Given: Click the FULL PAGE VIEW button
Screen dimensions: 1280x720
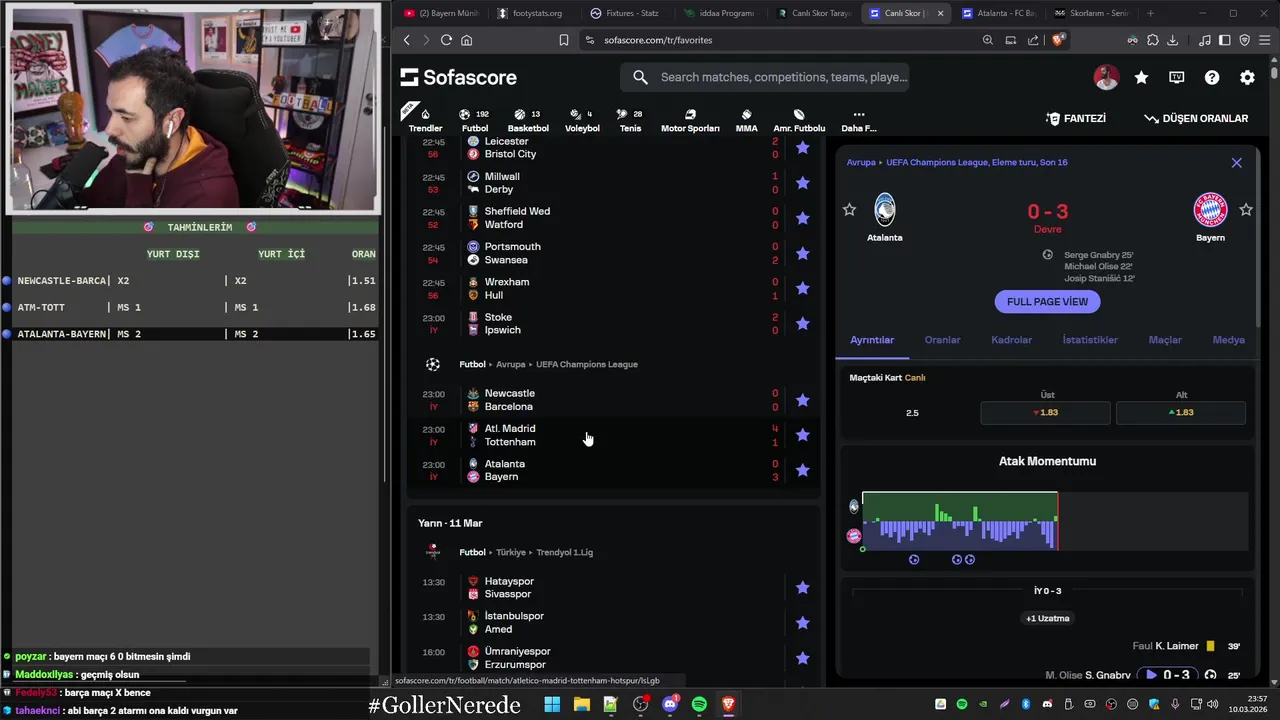Looking at the screenshot, I should (x=1047, y=301).
